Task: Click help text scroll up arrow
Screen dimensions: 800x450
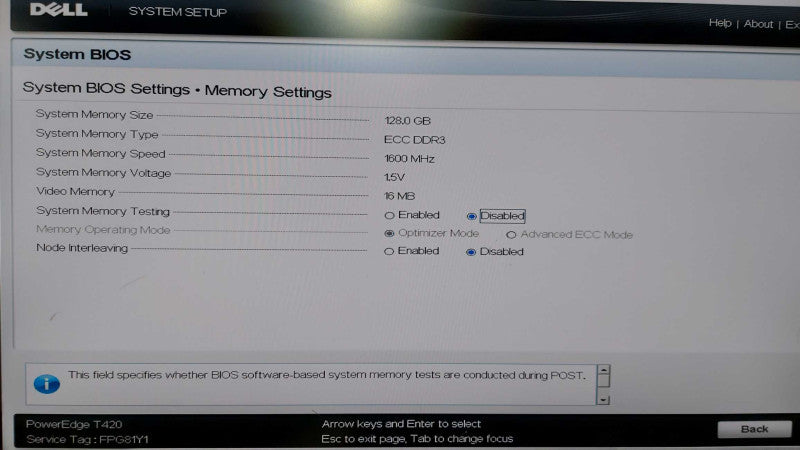Action: click(x=603, y=370)
